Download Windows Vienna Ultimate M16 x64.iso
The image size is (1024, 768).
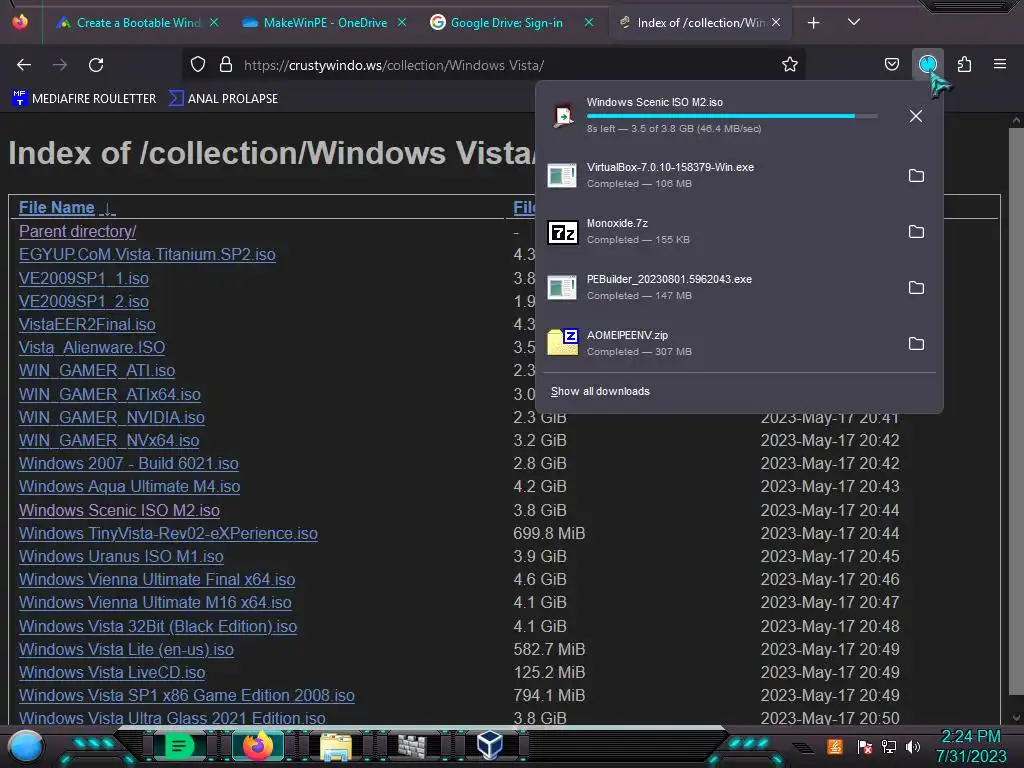(155, 602)
